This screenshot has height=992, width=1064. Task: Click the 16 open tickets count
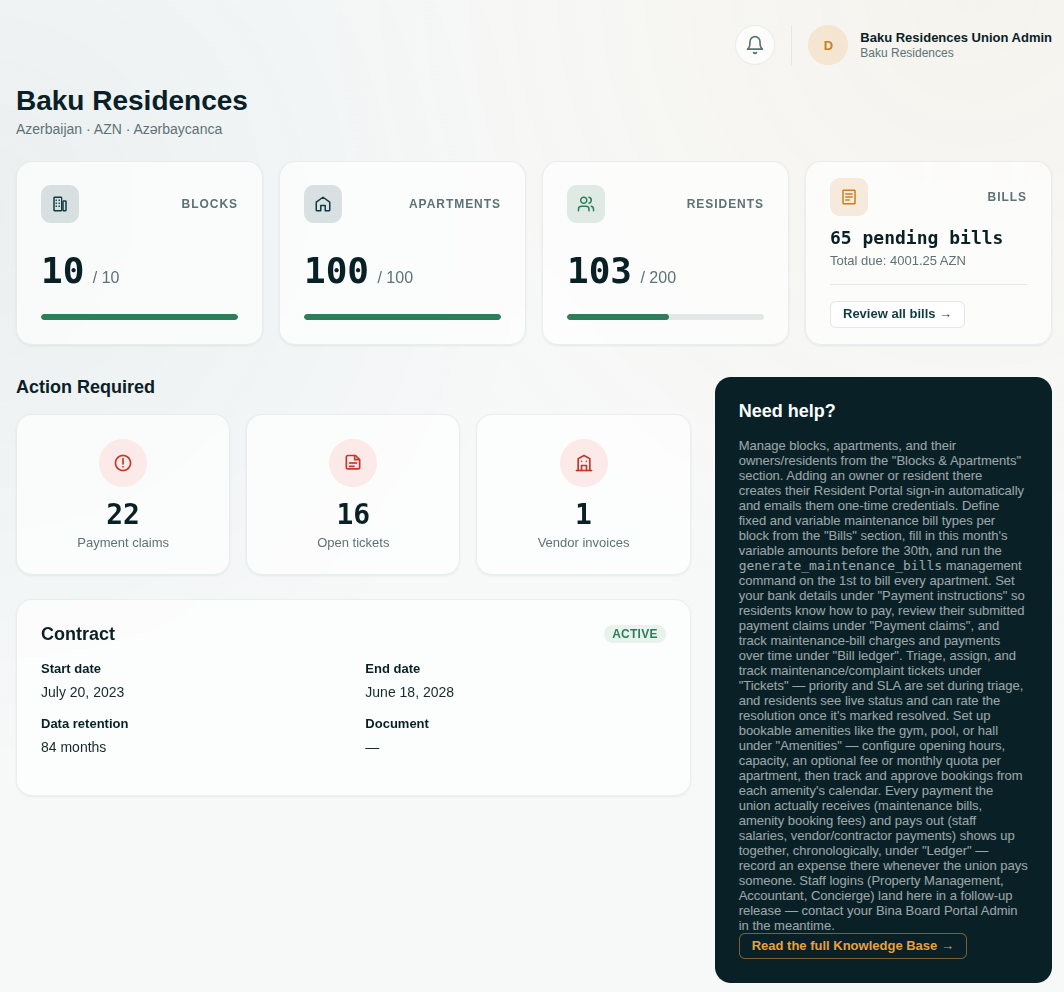pyautogui.click(x=353, y=514)
